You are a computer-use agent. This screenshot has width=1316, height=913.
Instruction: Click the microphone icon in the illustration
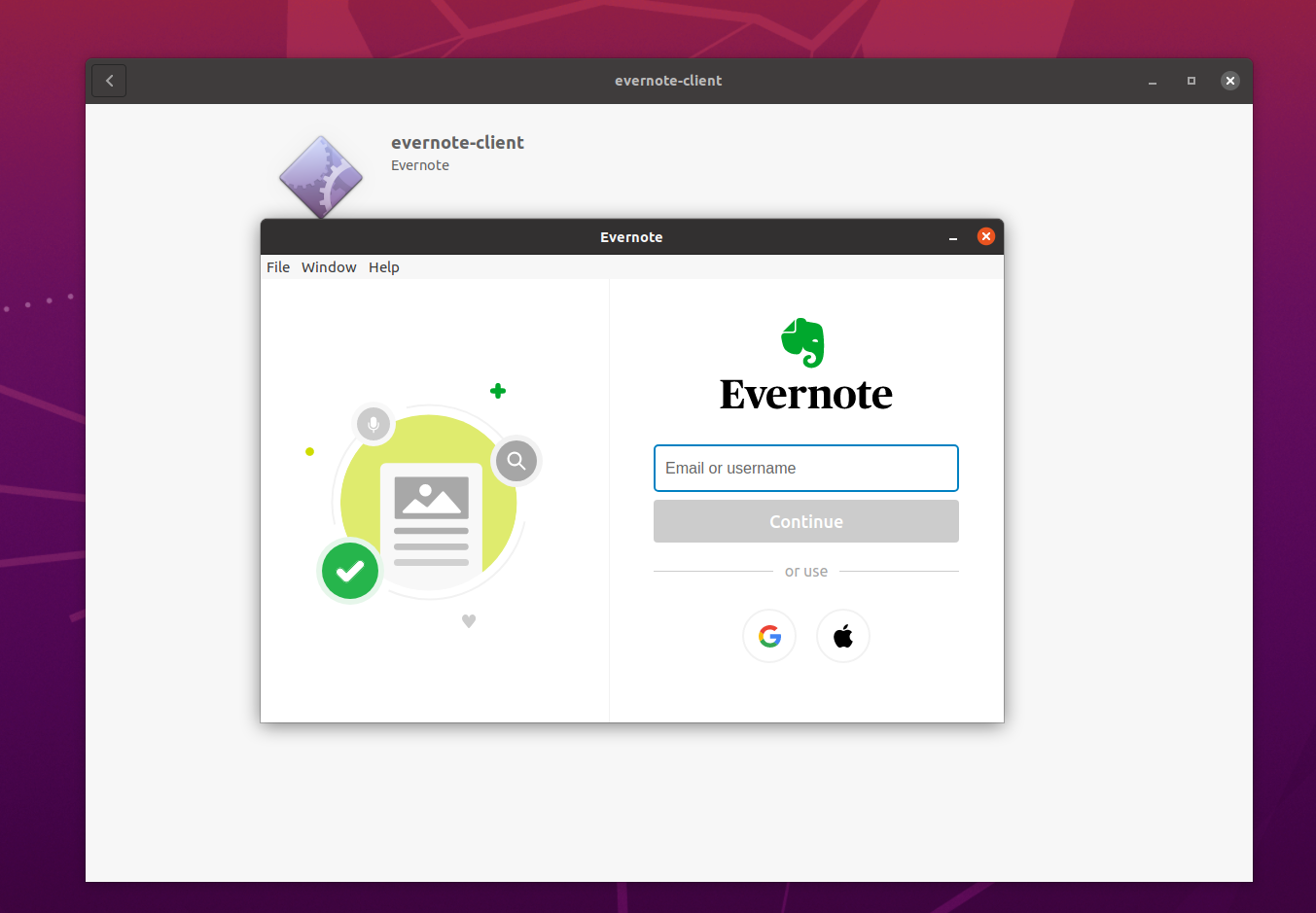[373, 424]
